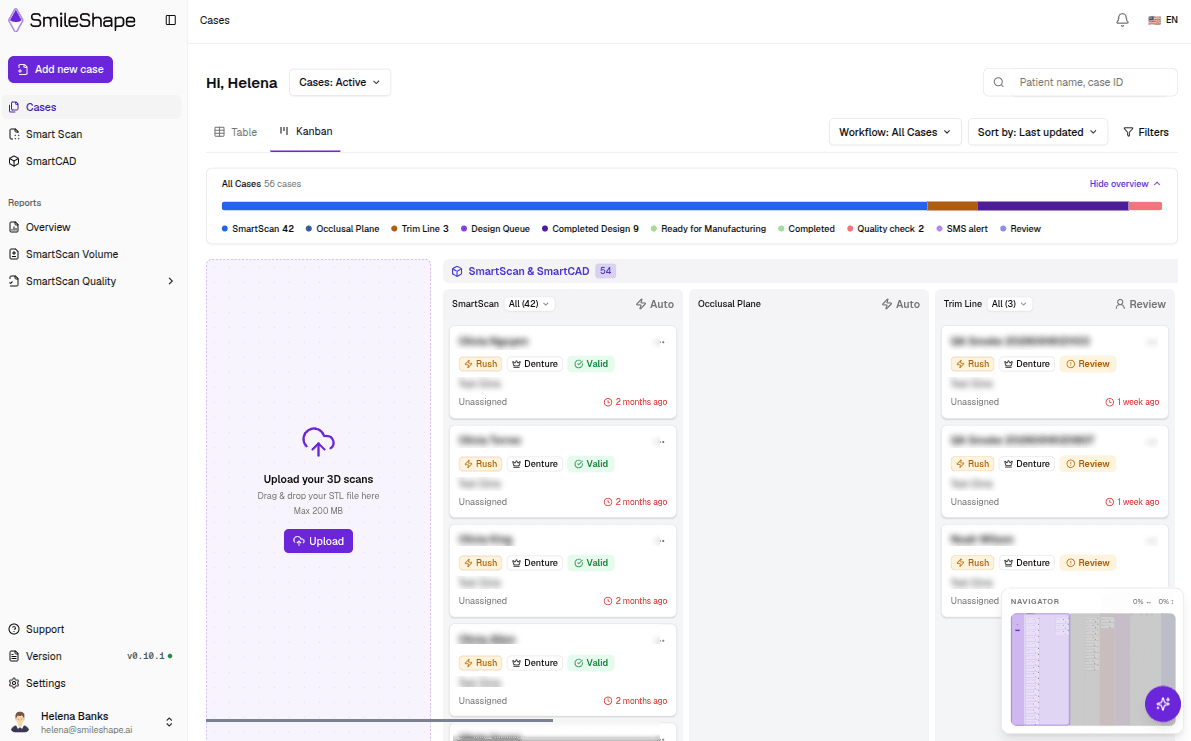Click the Settings gear icon
Screen dimensions: 1191x741
(14, 683)
